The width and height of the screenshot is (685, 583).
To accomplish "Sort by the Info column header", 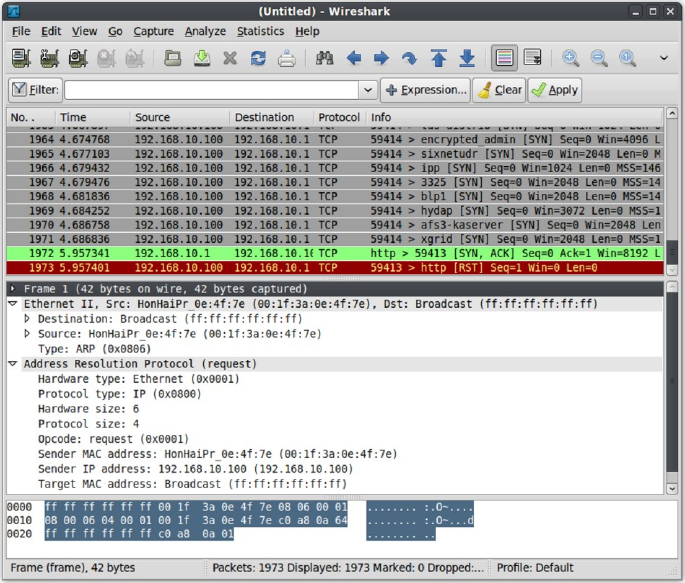I will (515, 117).
